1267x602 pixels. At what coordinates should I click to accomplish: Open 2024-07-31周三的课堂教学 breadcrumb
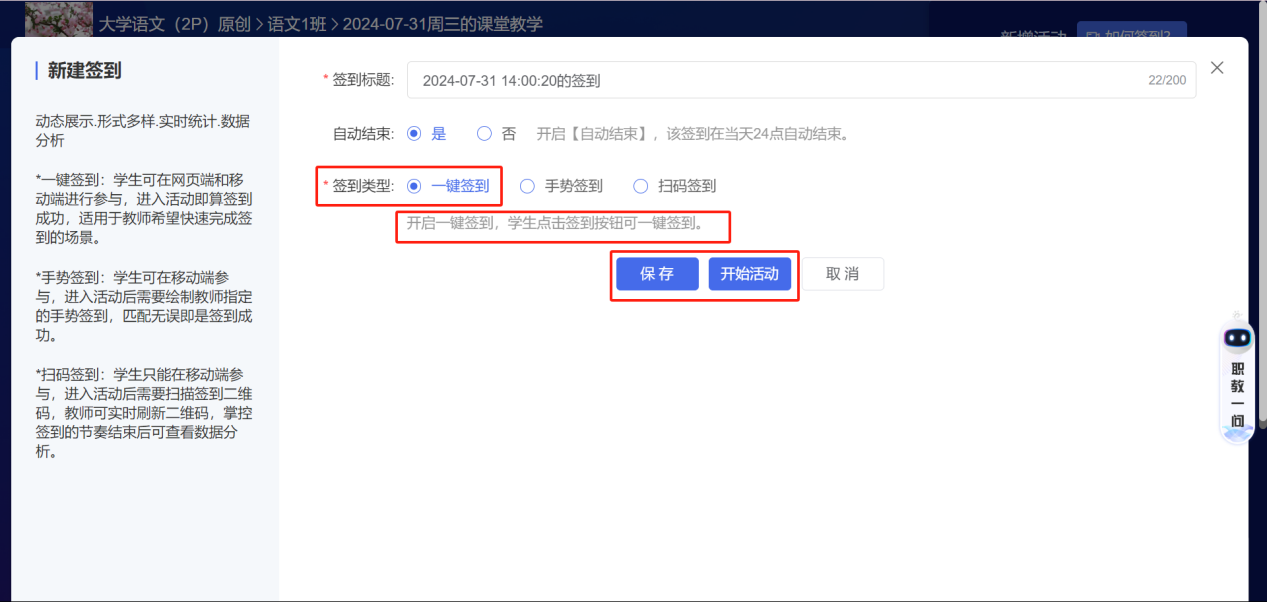pos(442,24)
